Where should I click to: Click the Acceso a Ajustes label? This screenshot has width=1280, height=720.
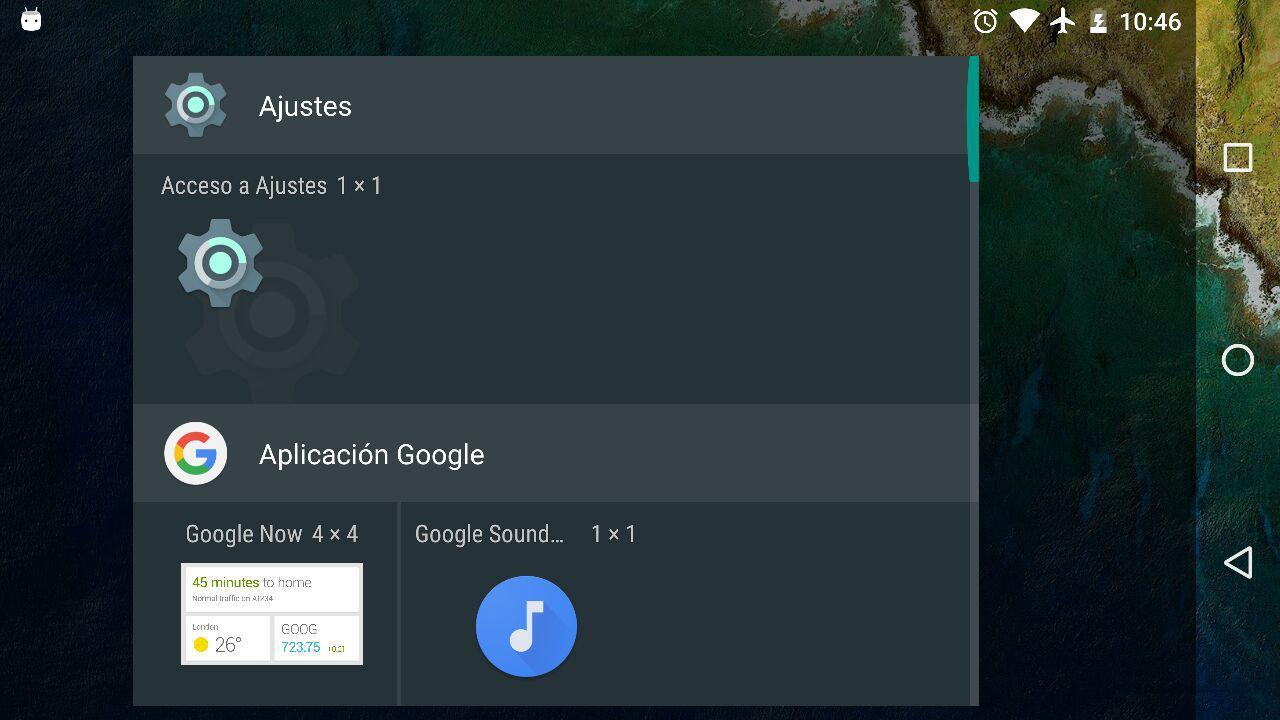[x=244, y=186]
